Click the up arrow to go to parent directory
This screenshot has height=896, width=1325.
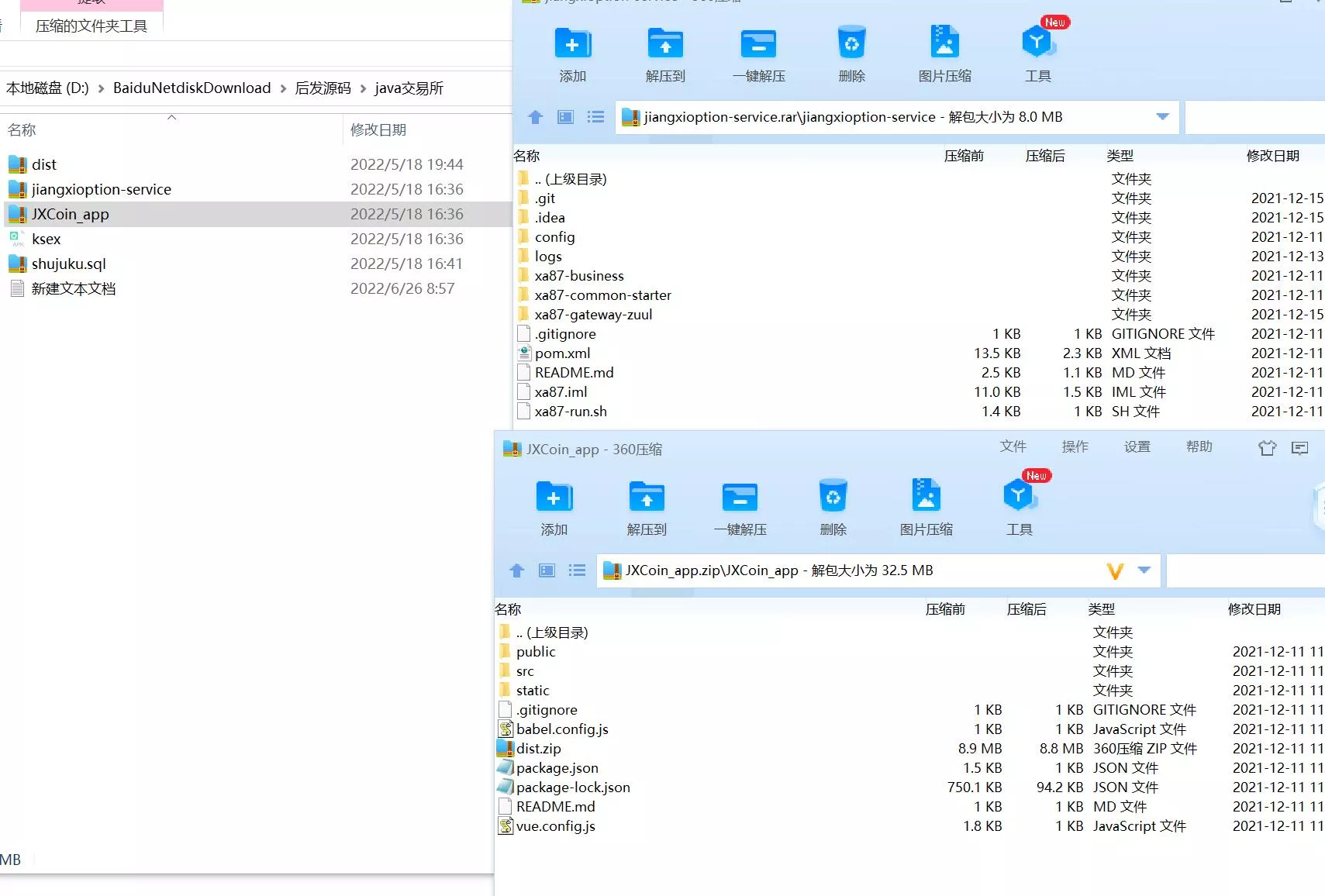(535, 117)
